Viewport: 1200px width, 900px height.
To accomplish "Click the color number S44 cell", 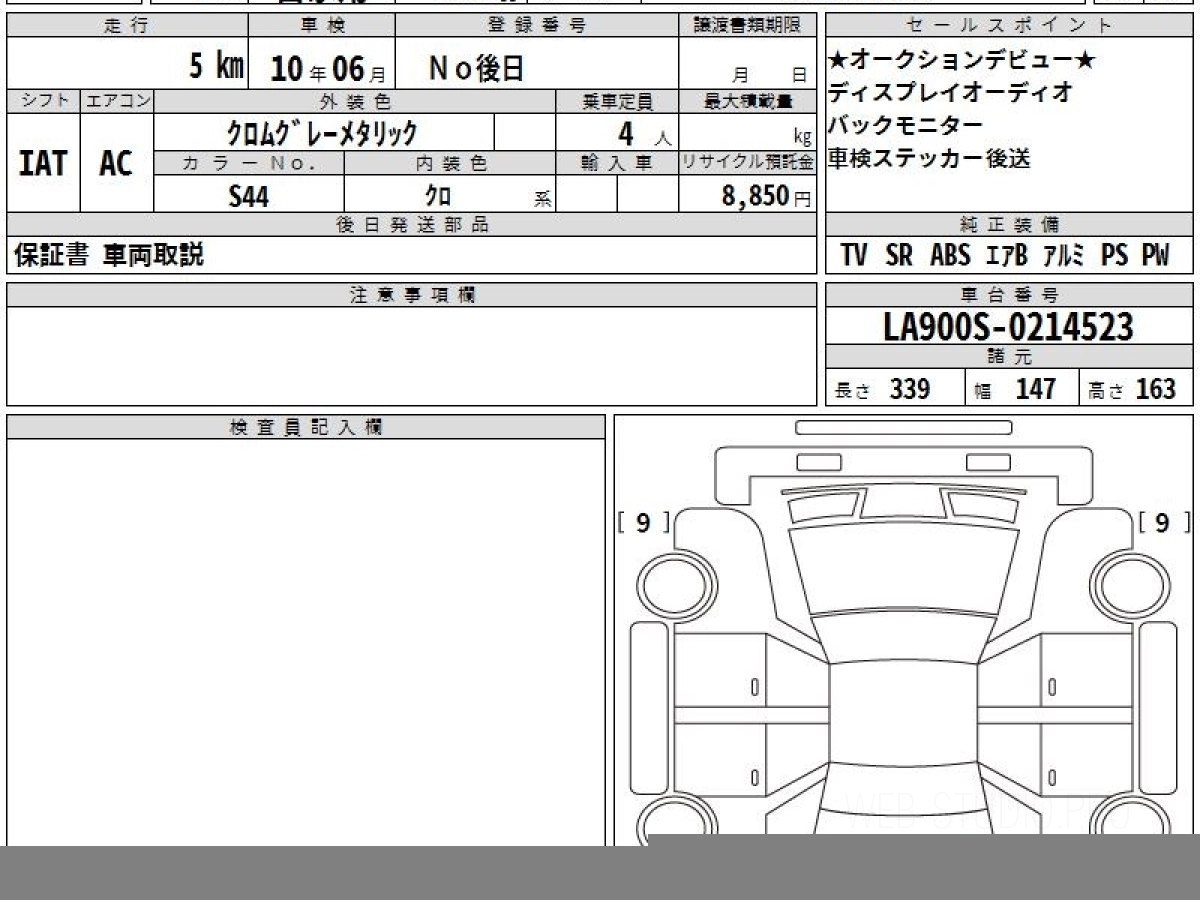I will [x=248, y=196].
